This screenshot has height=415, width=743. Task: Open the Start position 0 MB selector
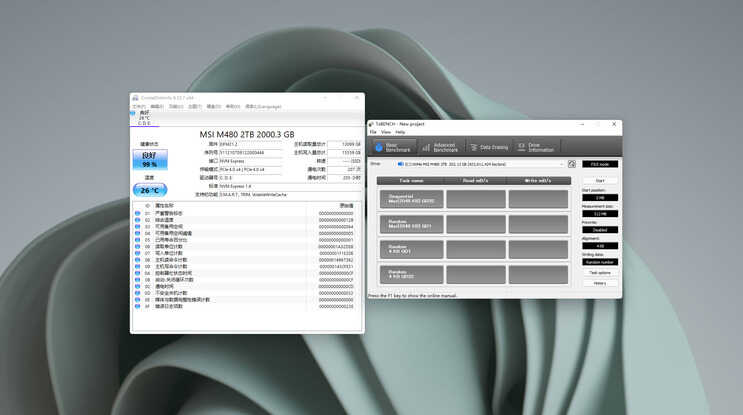(x=600, y=198)
